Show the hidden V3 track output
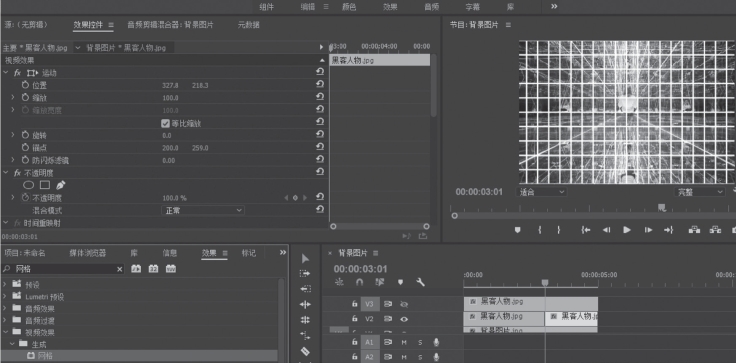This screenshot has width=736, height=363. point(404,304)
